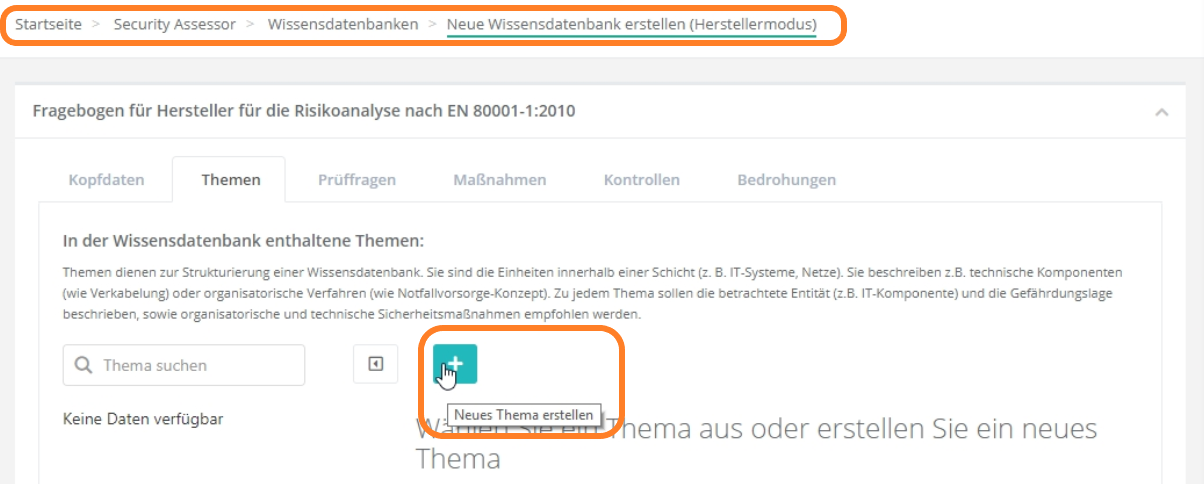Focus the Thema suchen search field
Viewport: 1204px width, 484px height.
click(195, 366)
